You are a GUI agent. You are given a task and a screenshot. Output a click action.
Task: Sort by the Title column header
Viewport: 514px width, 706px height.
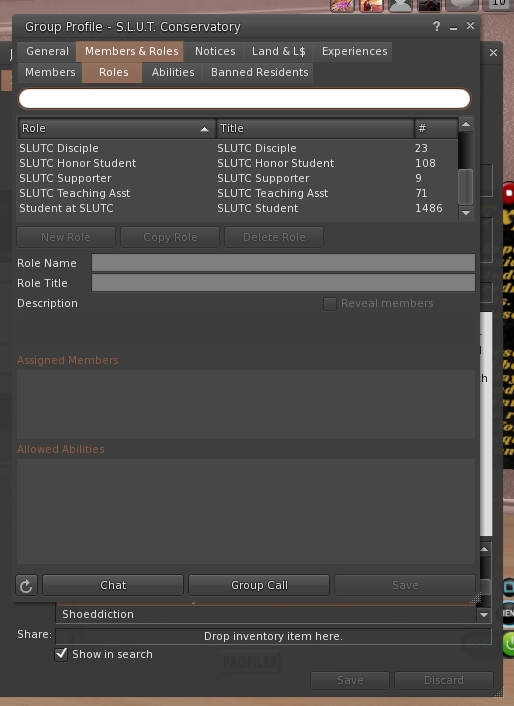315,128
